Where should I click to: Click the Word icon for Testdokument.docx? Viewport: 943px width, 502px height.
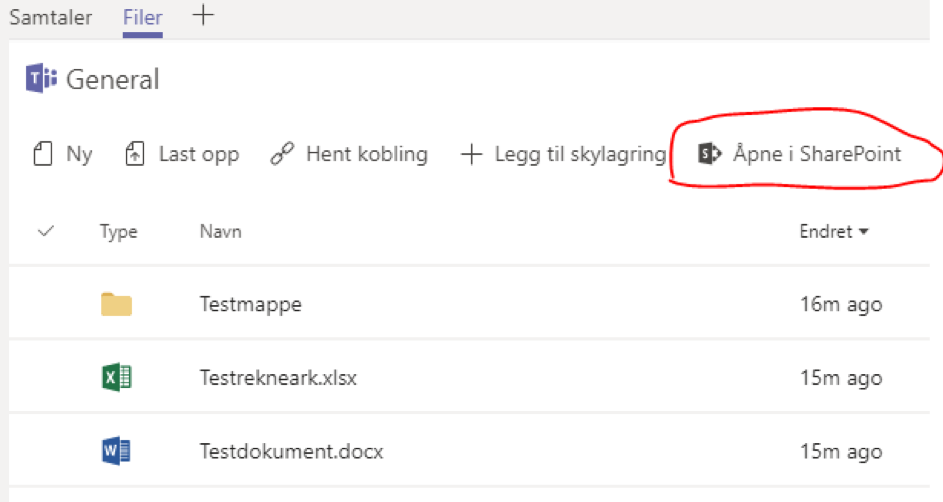(116, 452)
